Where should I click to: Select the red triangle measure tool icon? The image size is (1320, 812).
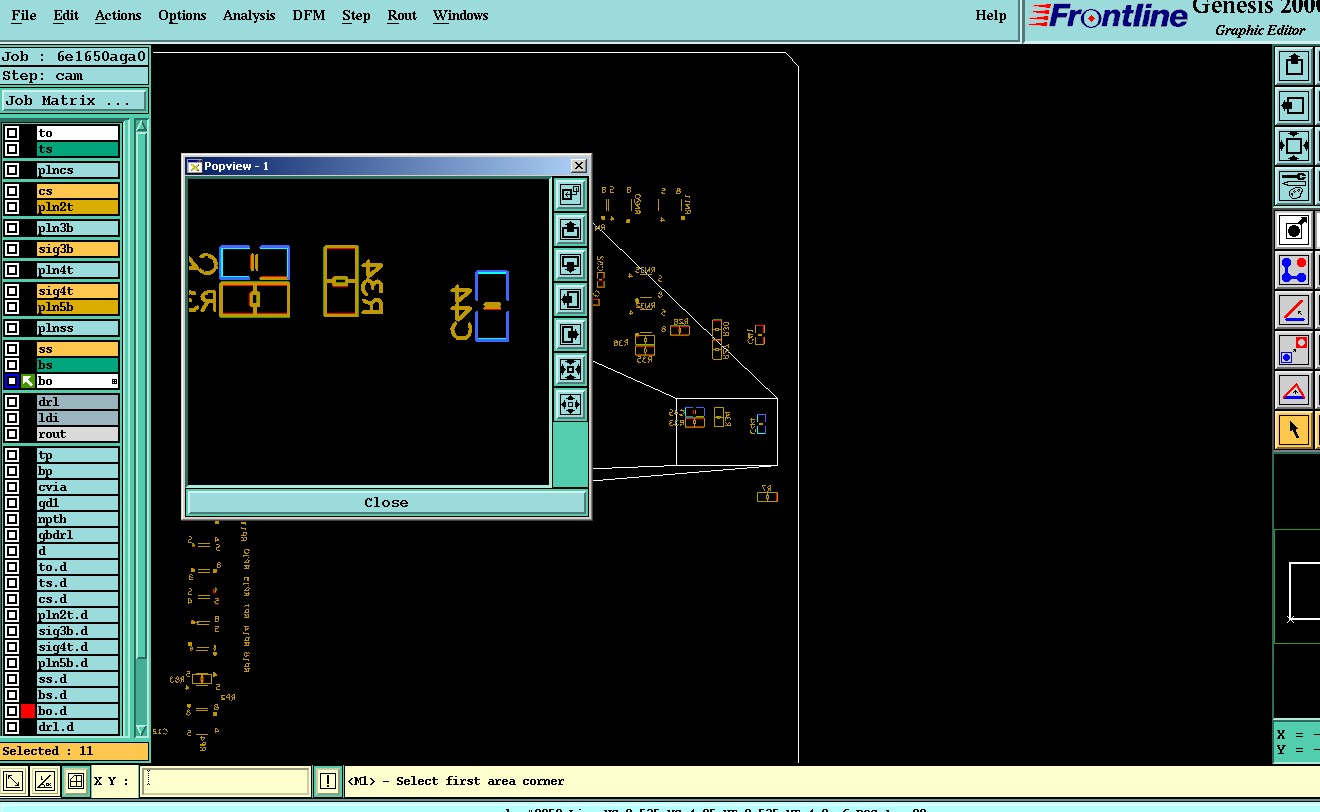coord(1294,391)
